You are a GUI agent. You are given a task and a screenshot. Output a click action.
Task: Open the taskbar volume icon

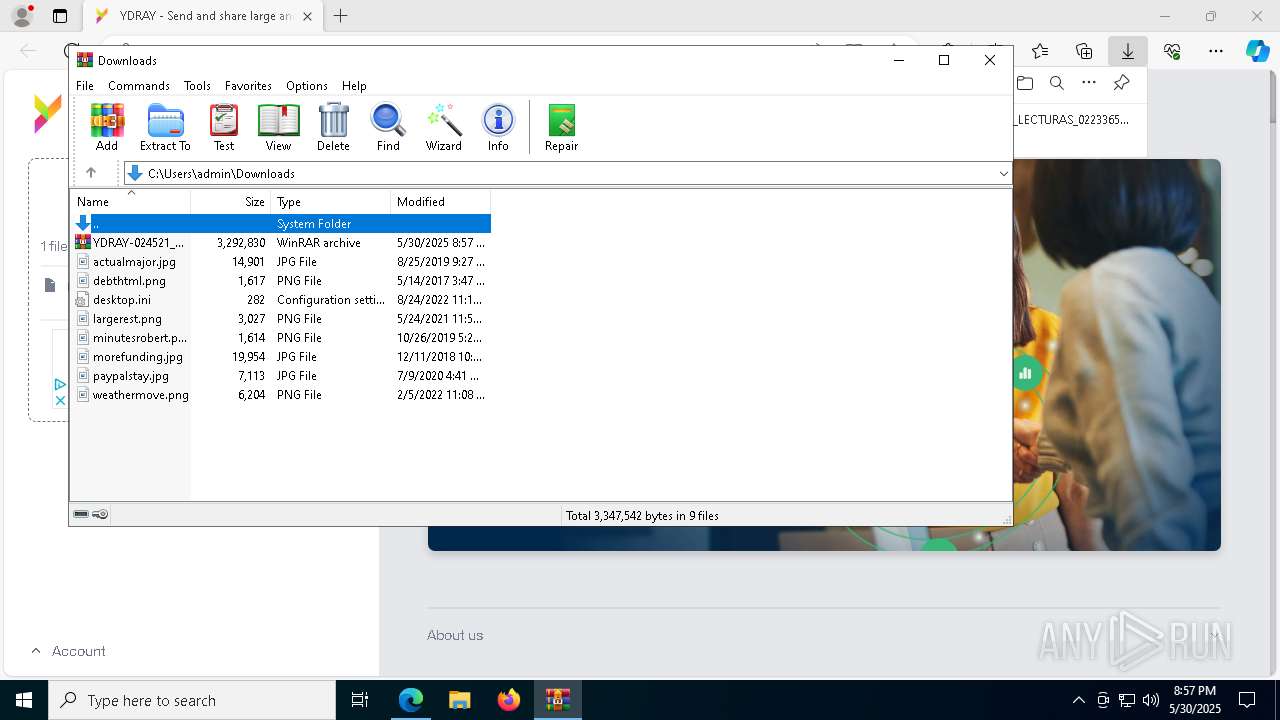(1150, 700)
